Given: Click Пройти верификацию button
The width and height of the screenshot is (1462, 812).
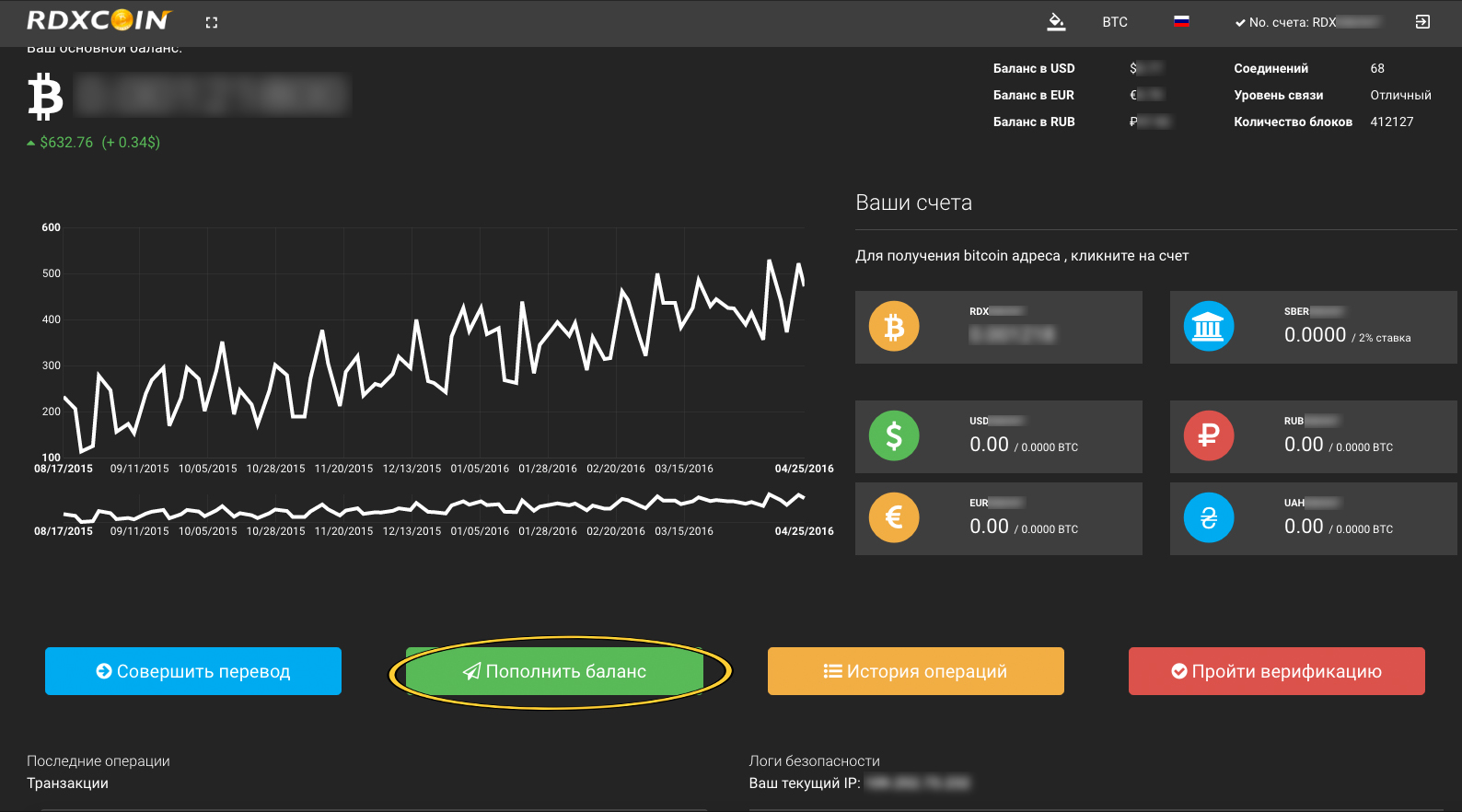Looking at the screenshot, I should tap(1276, 671).
